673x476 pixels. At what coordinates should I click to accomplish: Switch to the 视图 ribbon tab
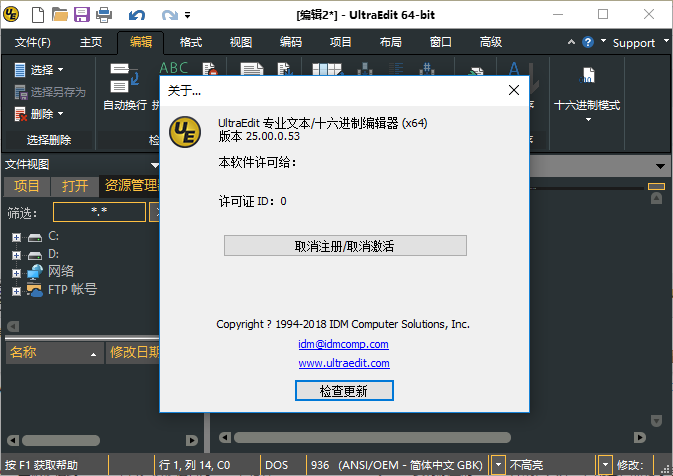coord(240,42)
